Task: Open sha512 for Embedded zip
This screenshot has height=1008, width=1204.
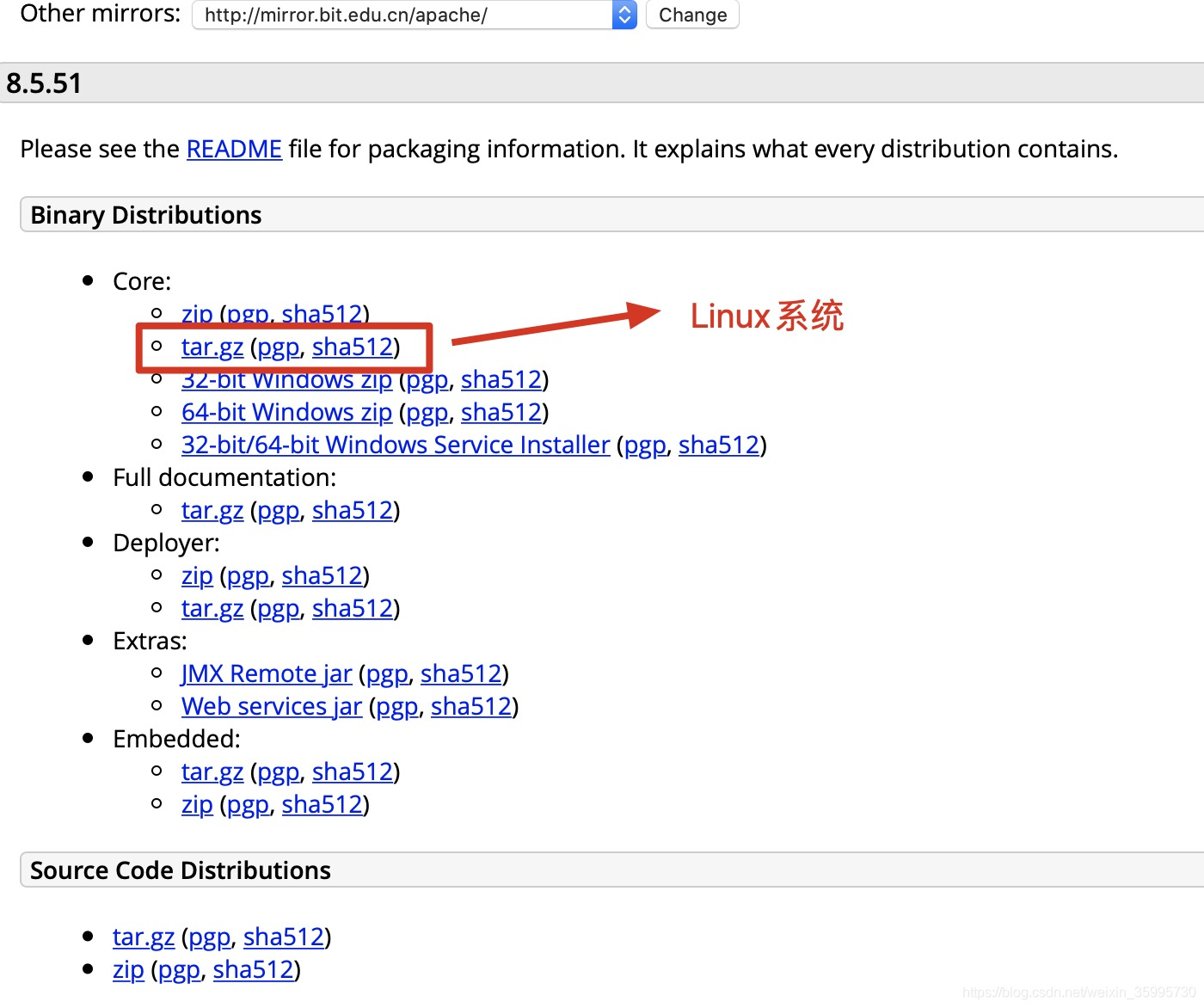Action: 322,804
